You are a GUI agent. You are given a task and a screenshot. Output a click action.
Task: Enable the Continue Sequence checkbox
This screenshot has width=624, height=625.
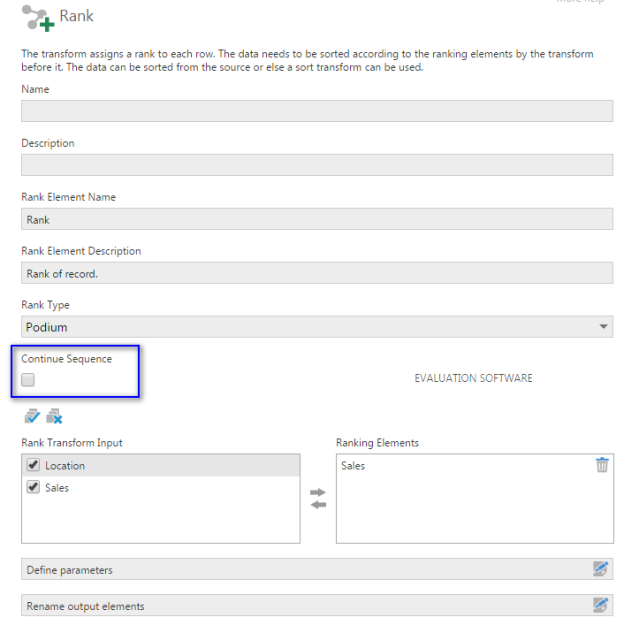coord(28,380)
